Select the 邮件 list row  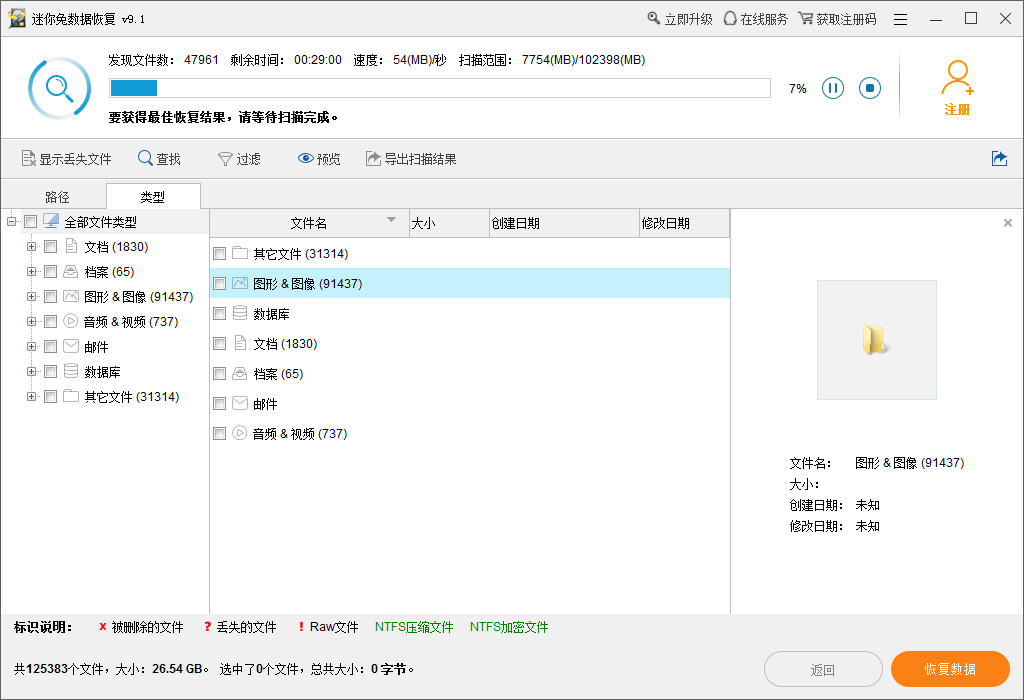click(470, 404)
